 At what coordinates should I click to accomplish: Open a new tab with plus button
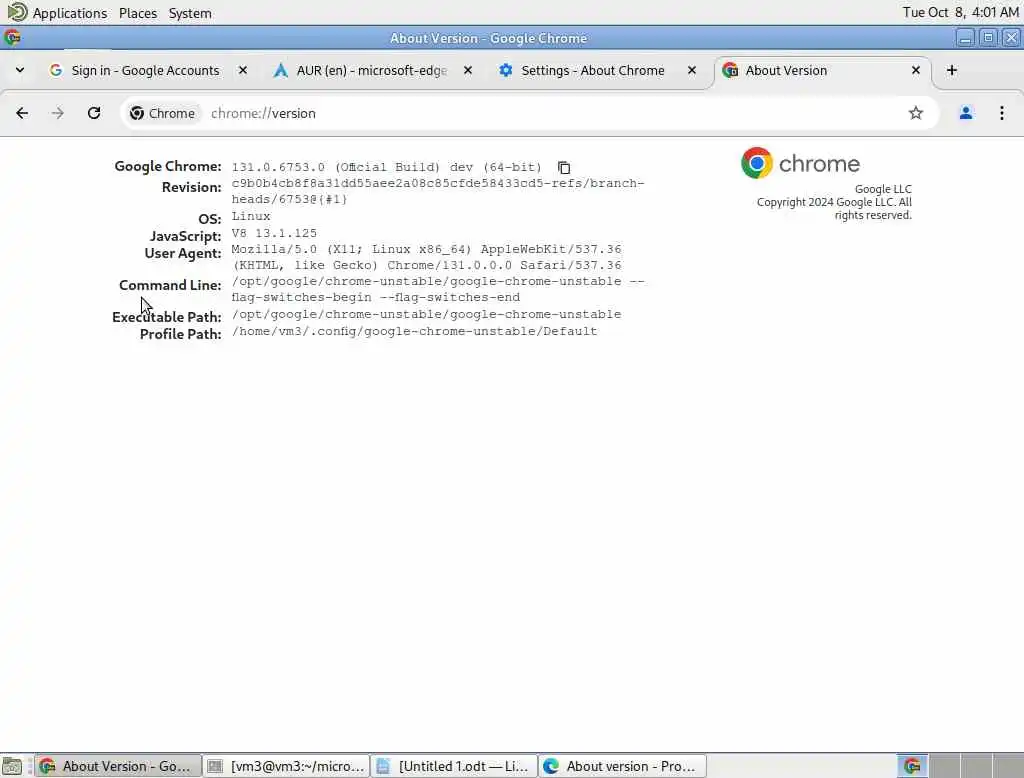coord(952,70)
